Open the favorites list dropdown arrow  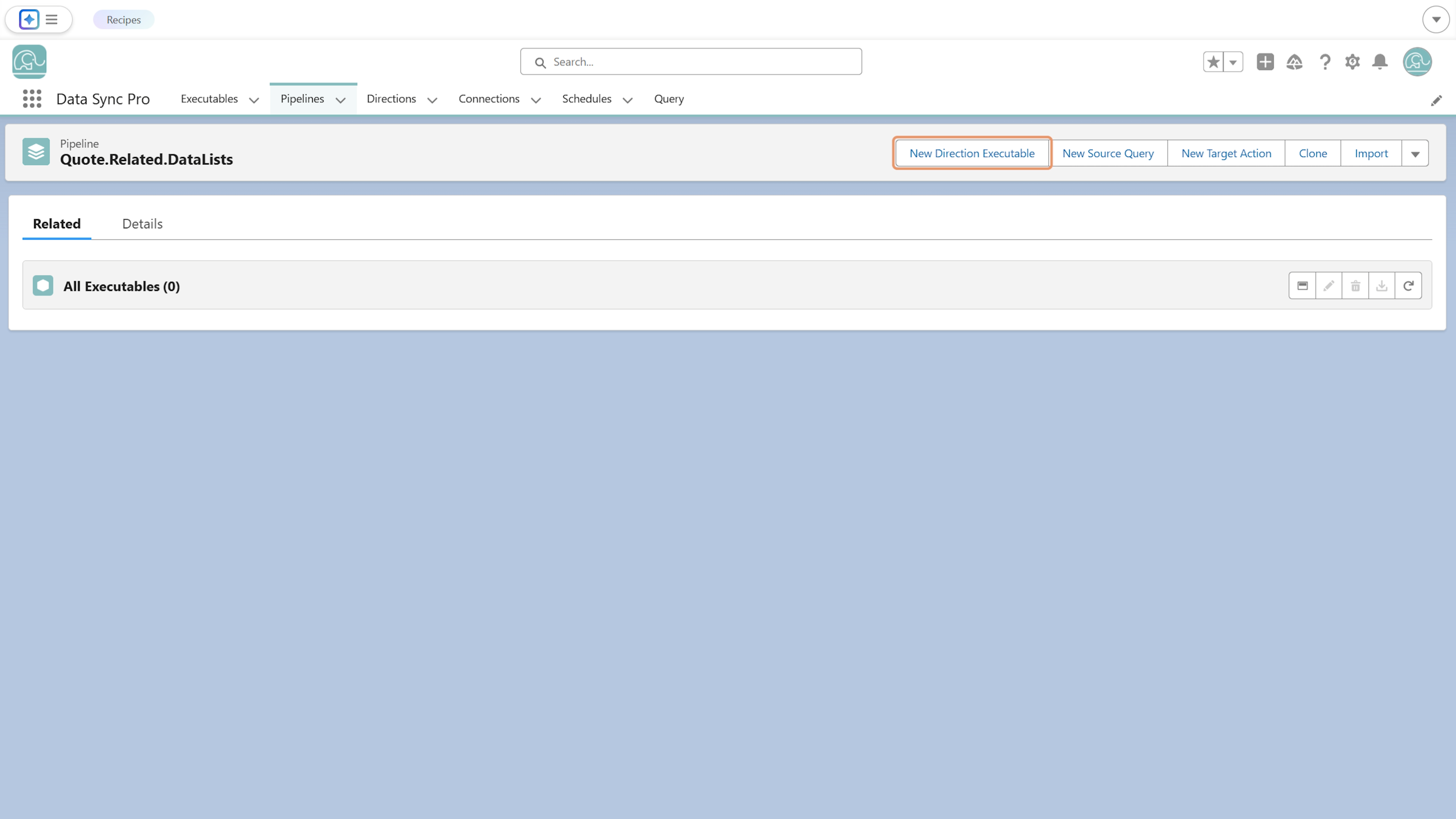point(1233,61)
